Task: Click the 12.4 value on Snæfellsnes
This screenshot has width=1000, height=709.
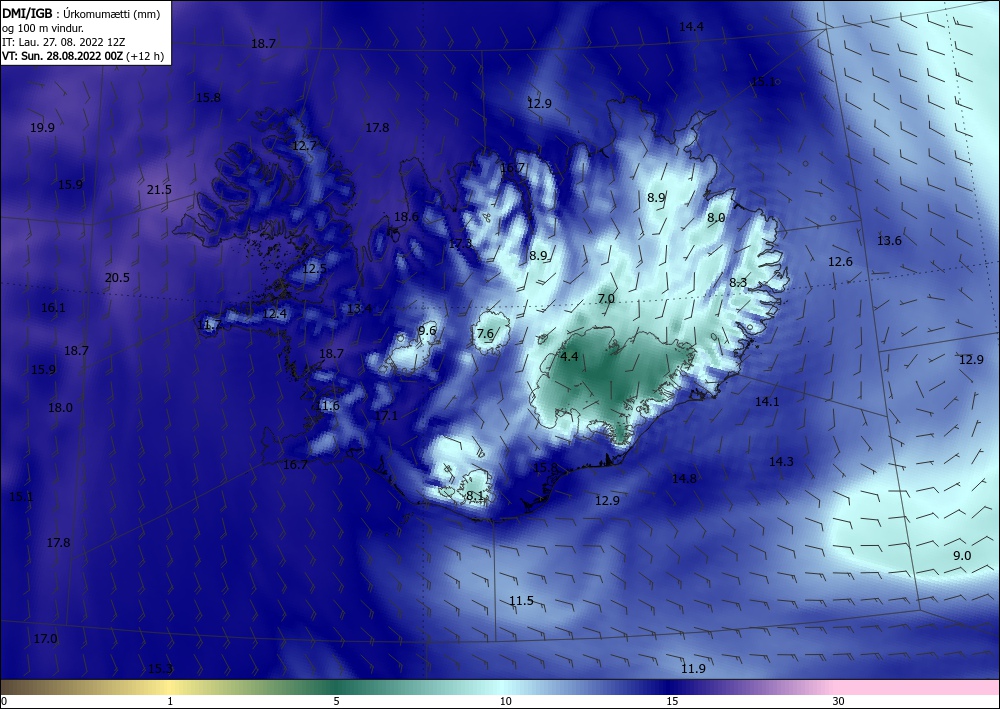Action: click(x=274, y=313)
